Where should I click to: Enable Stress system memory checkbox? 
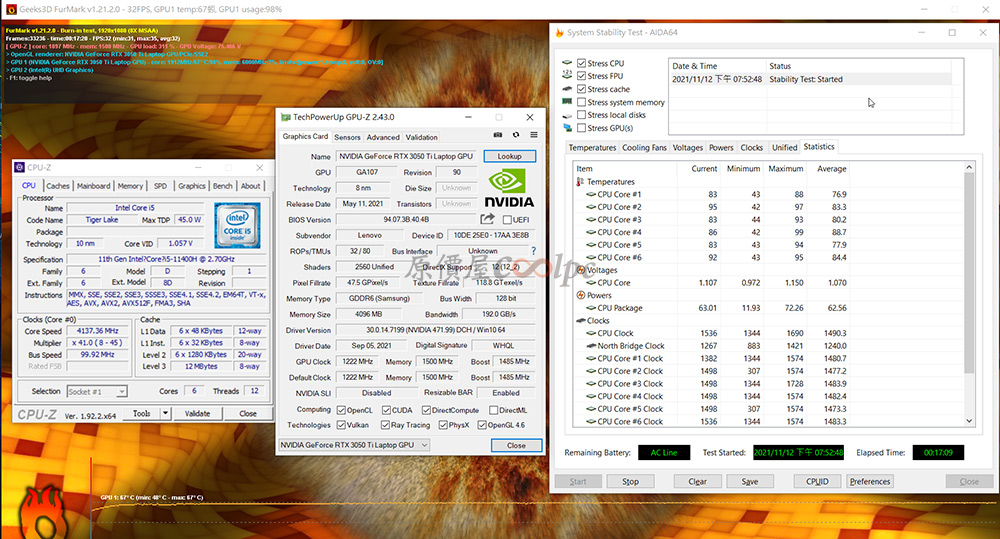tap(581, 102)
